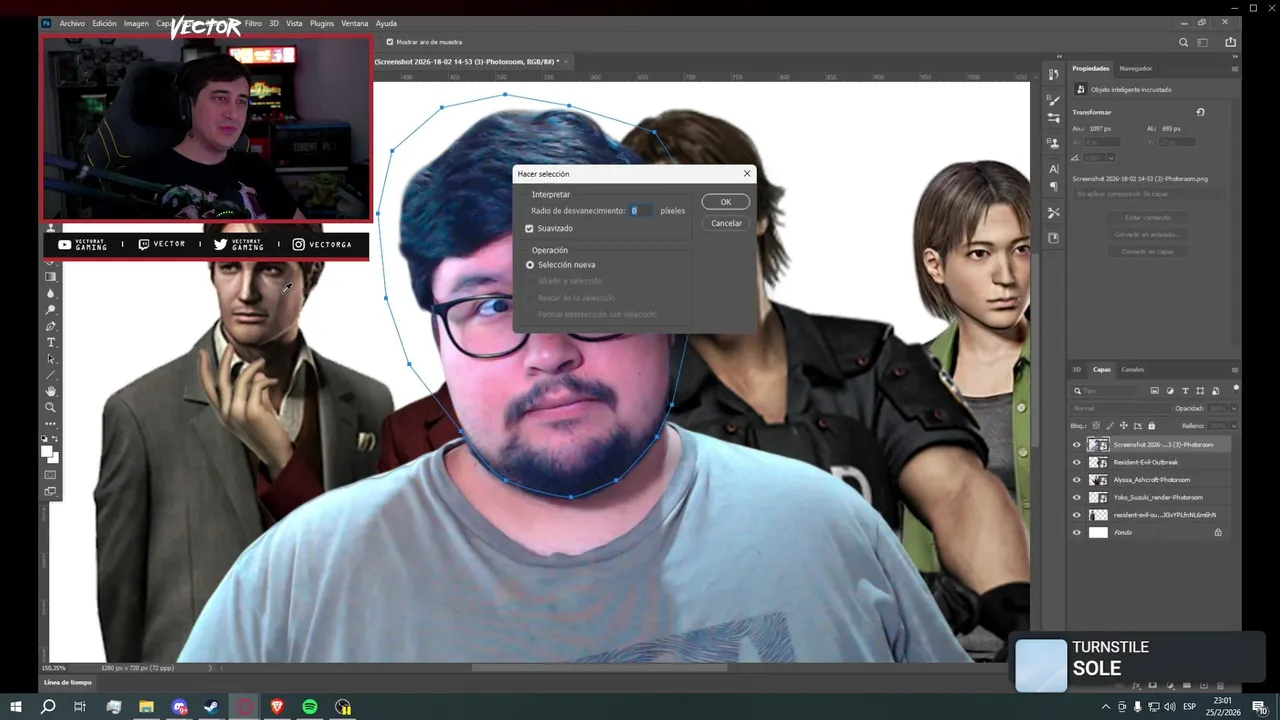Toggle the Suavizado checkbox
Screen dimensions: 1280x720
click(x=530, y=229)
